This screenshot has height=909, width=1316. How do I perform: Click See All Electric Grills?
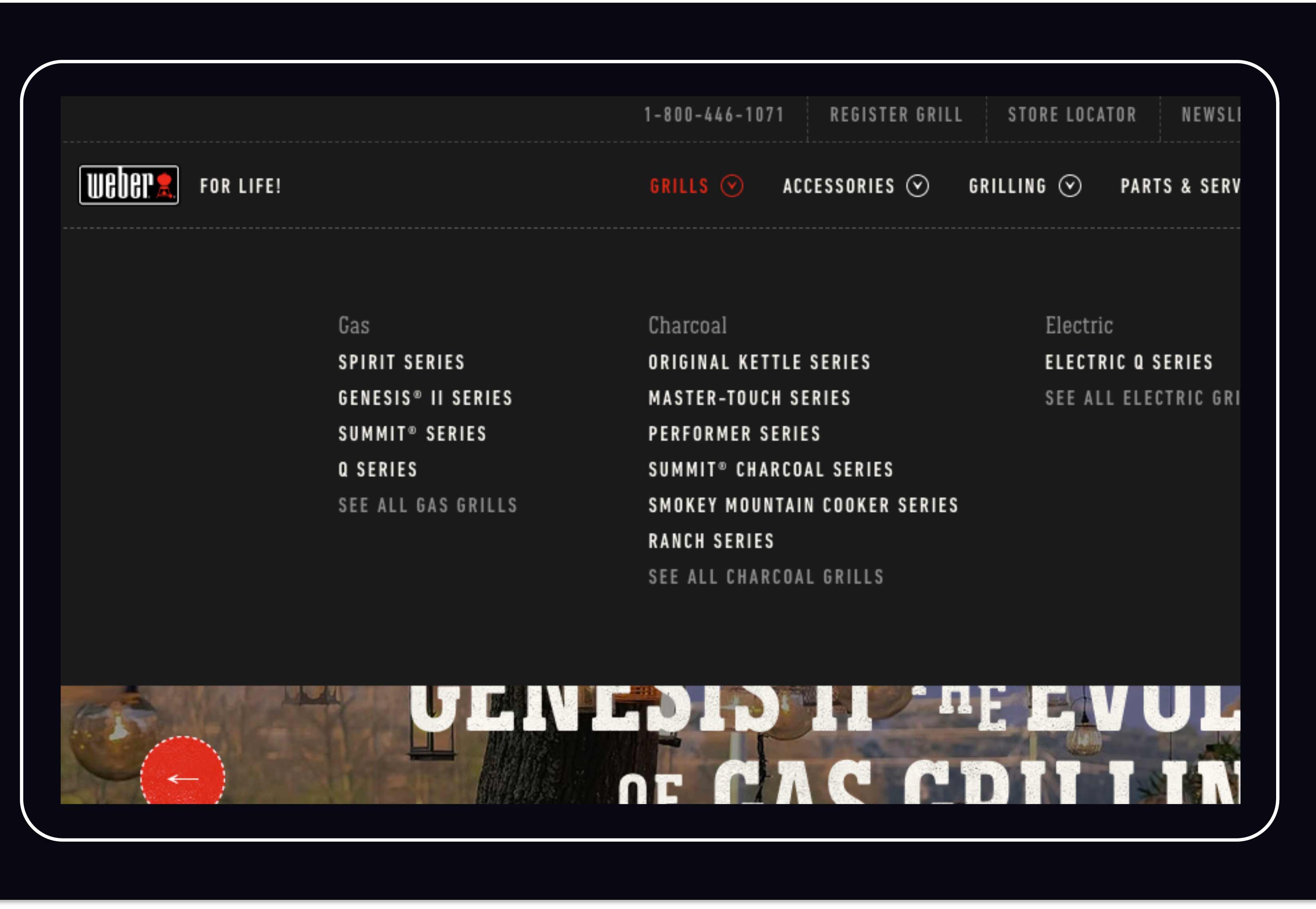(x=1143, y=399)
